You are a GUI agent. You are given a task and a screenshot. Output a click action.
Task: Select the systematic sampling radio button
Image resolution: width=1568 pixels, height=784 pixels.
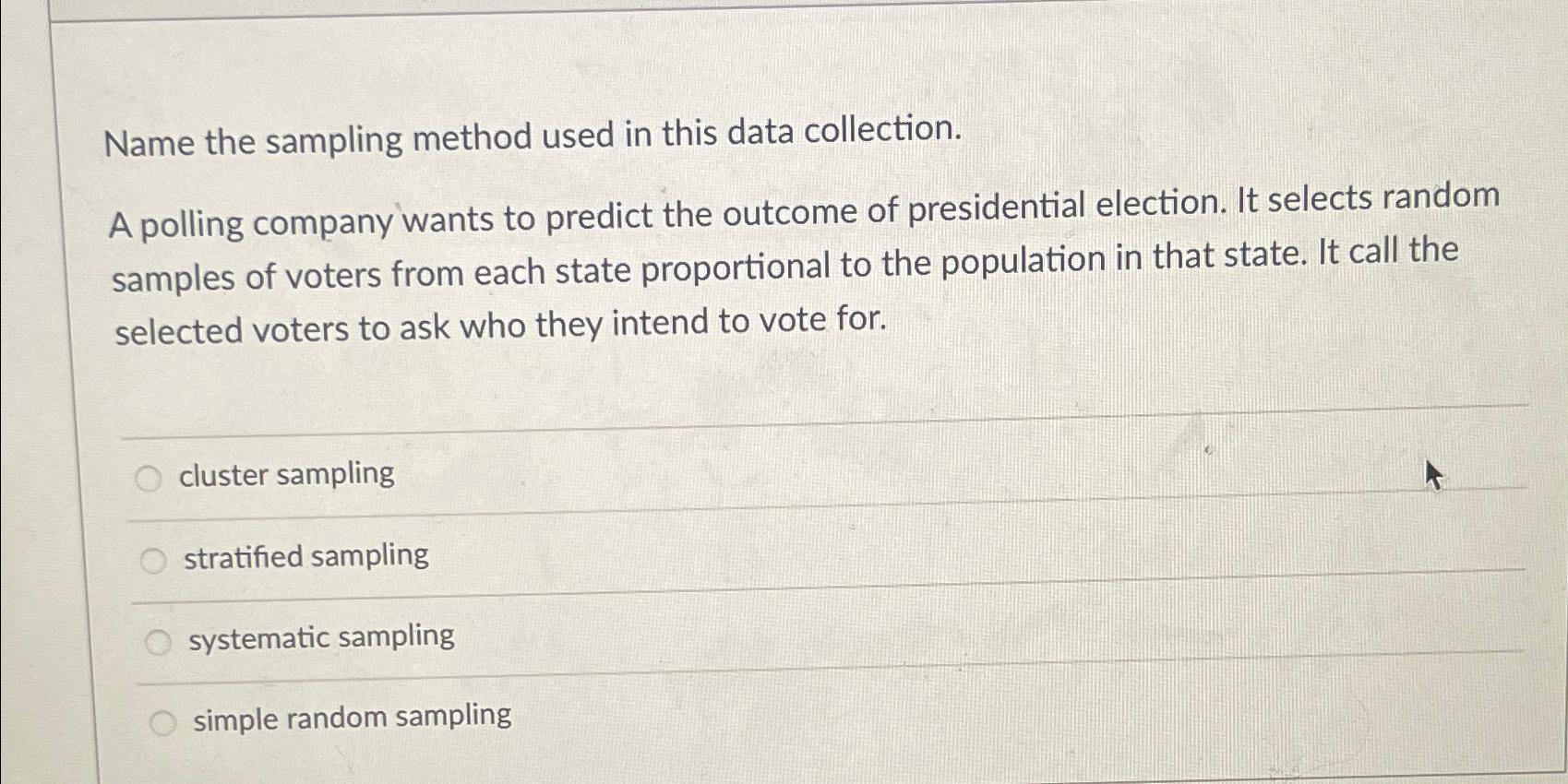[x=159, y=639]
